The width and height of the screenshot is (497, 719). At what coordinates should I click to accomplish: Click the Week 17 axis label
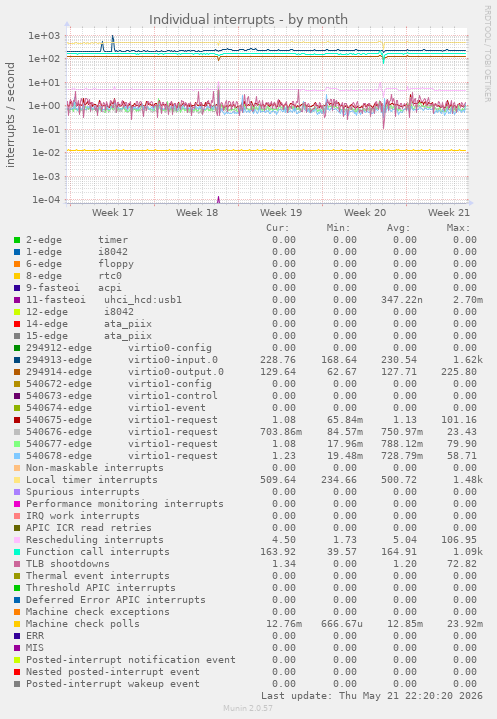pos(113,213)
